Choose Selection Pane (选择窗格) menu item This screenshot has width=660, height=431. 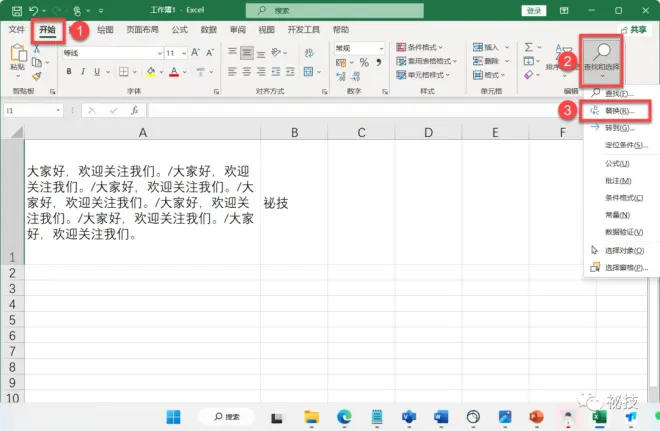tap(626, 267)
